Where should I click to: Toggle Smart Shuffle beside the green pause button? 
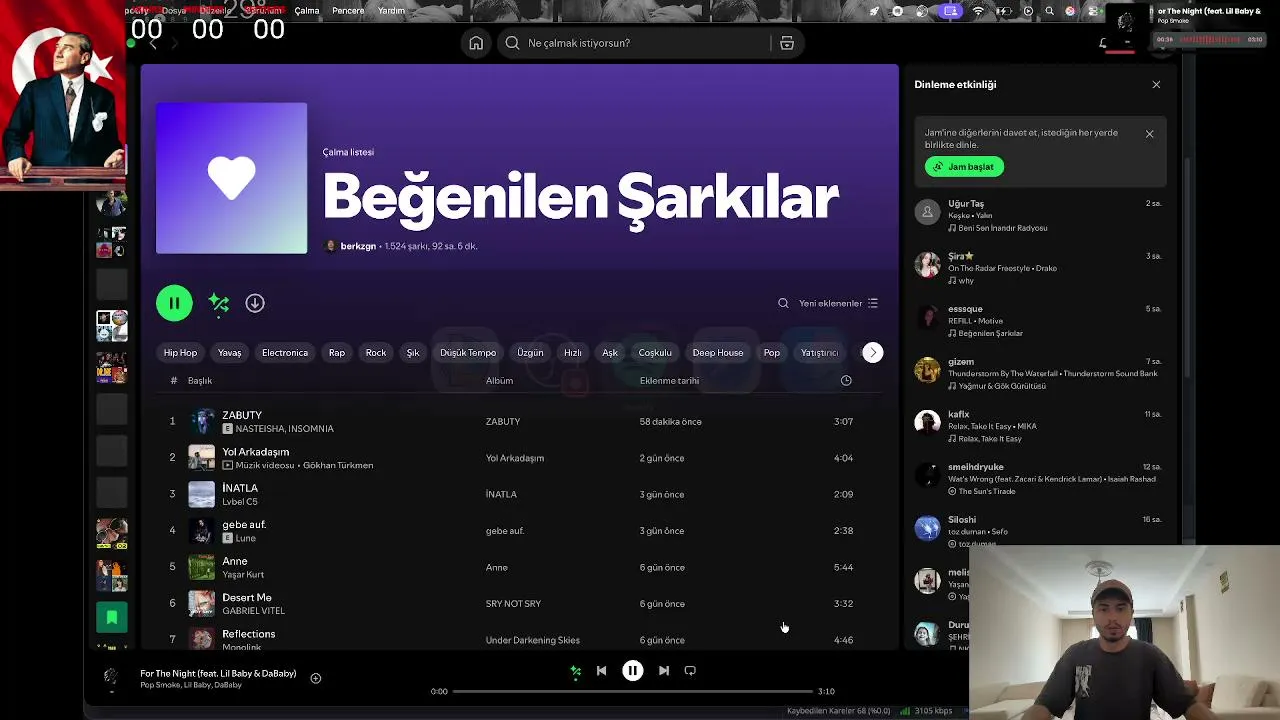coord(219,303)
